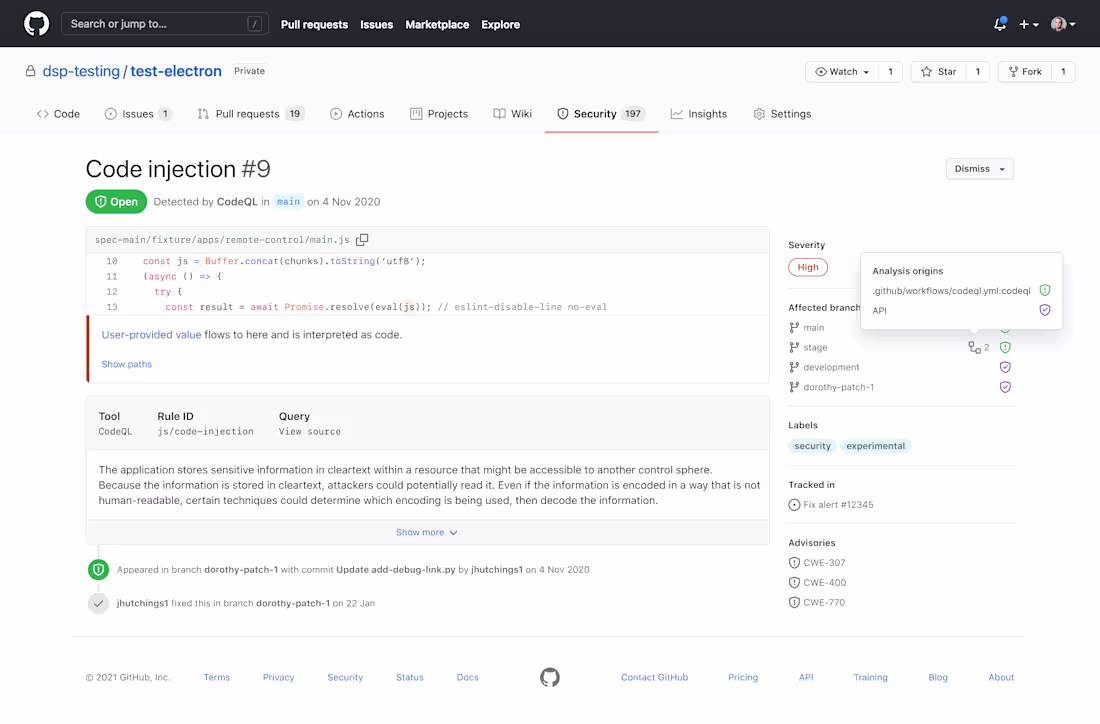Switch to the Security tab
This screenshot has width=1100, height=724.
[601, 114]
